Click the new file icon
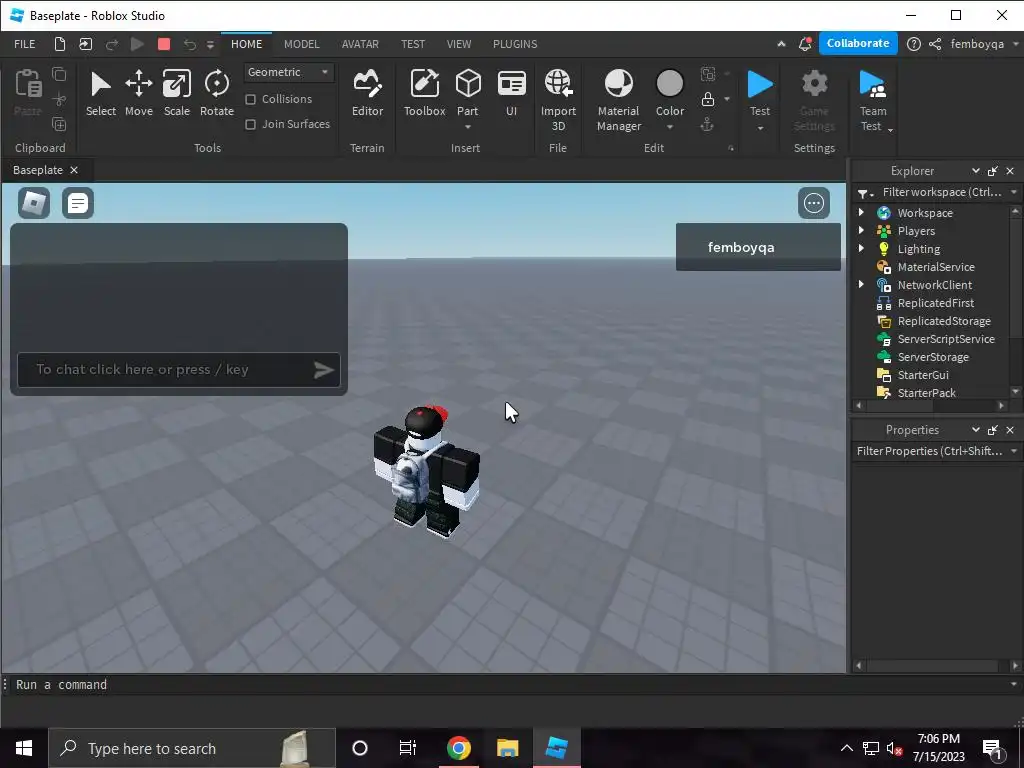Viewport: 1024px width, 768px height. tap(59, 44)
